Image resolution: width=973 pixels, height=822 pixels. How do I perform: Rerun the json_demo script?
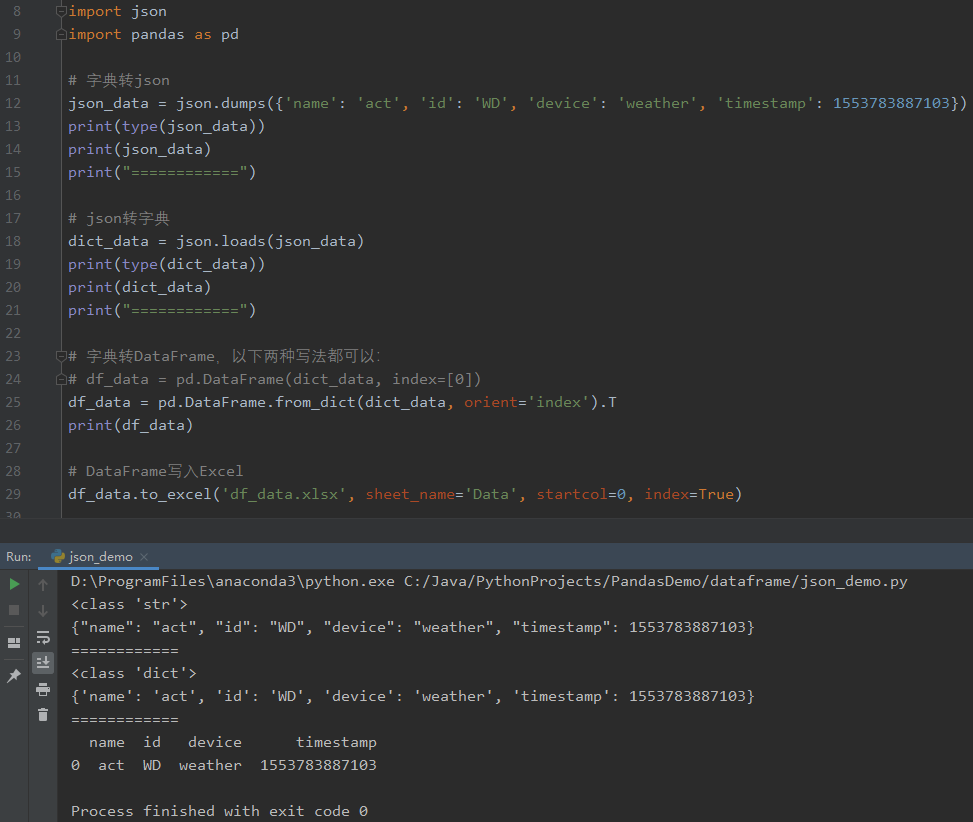(x=14, y=583)
